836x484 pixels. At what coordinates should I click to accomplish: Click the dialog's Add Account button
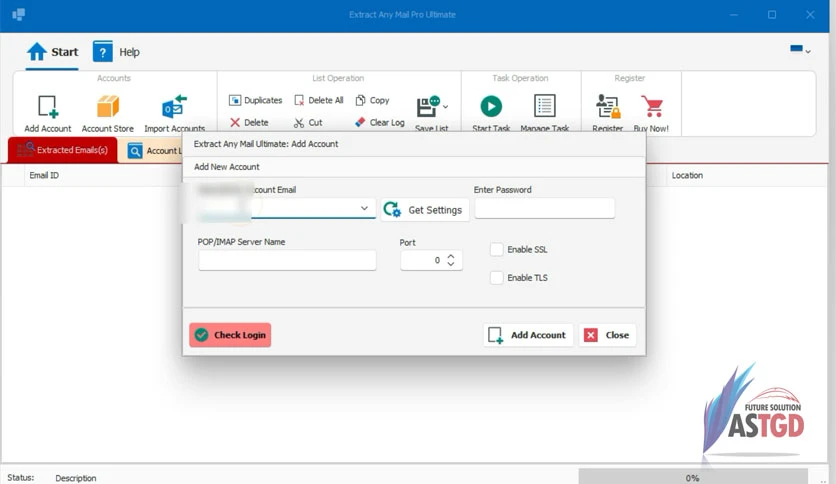[528, 335]
